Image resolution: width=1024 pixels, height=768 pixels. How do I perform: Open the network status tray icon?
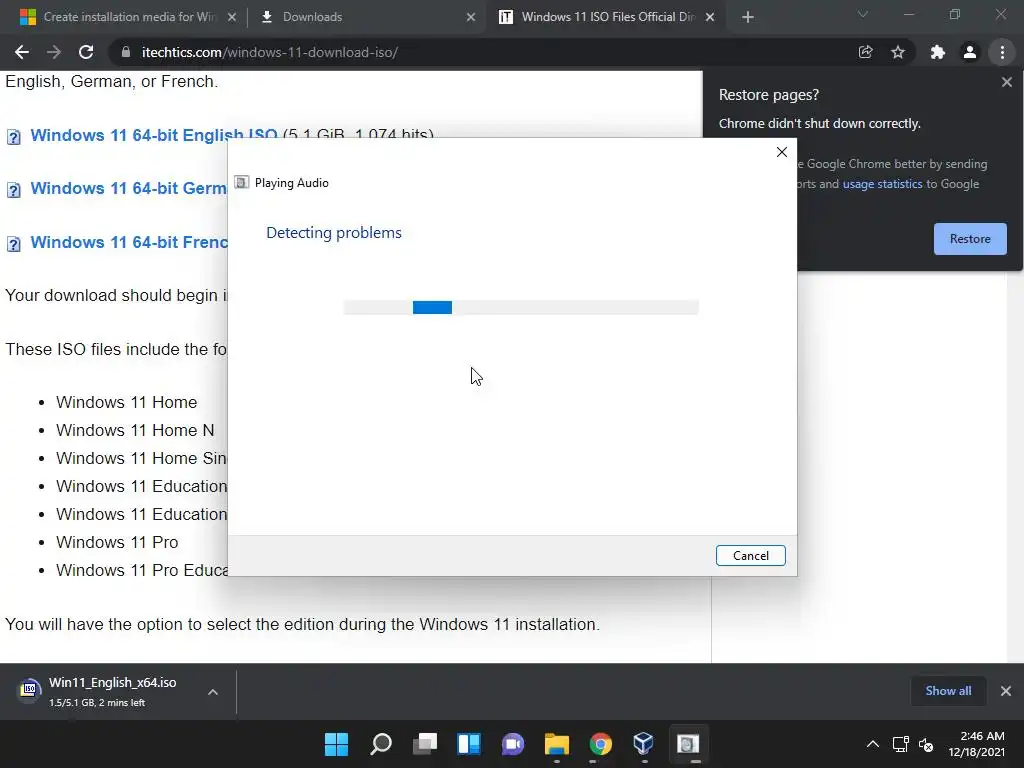(x=901, y=744)
